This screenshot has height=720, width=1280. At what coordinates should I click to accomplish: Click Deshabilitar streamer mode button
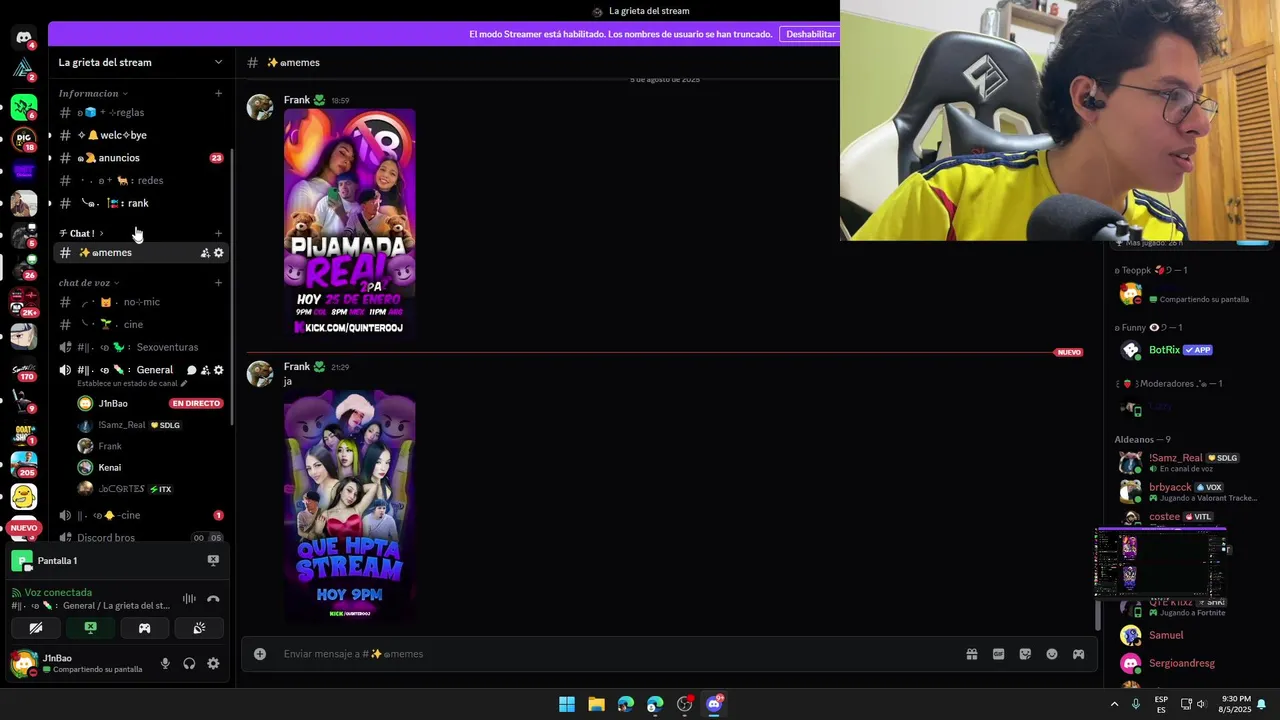(810, 34)
